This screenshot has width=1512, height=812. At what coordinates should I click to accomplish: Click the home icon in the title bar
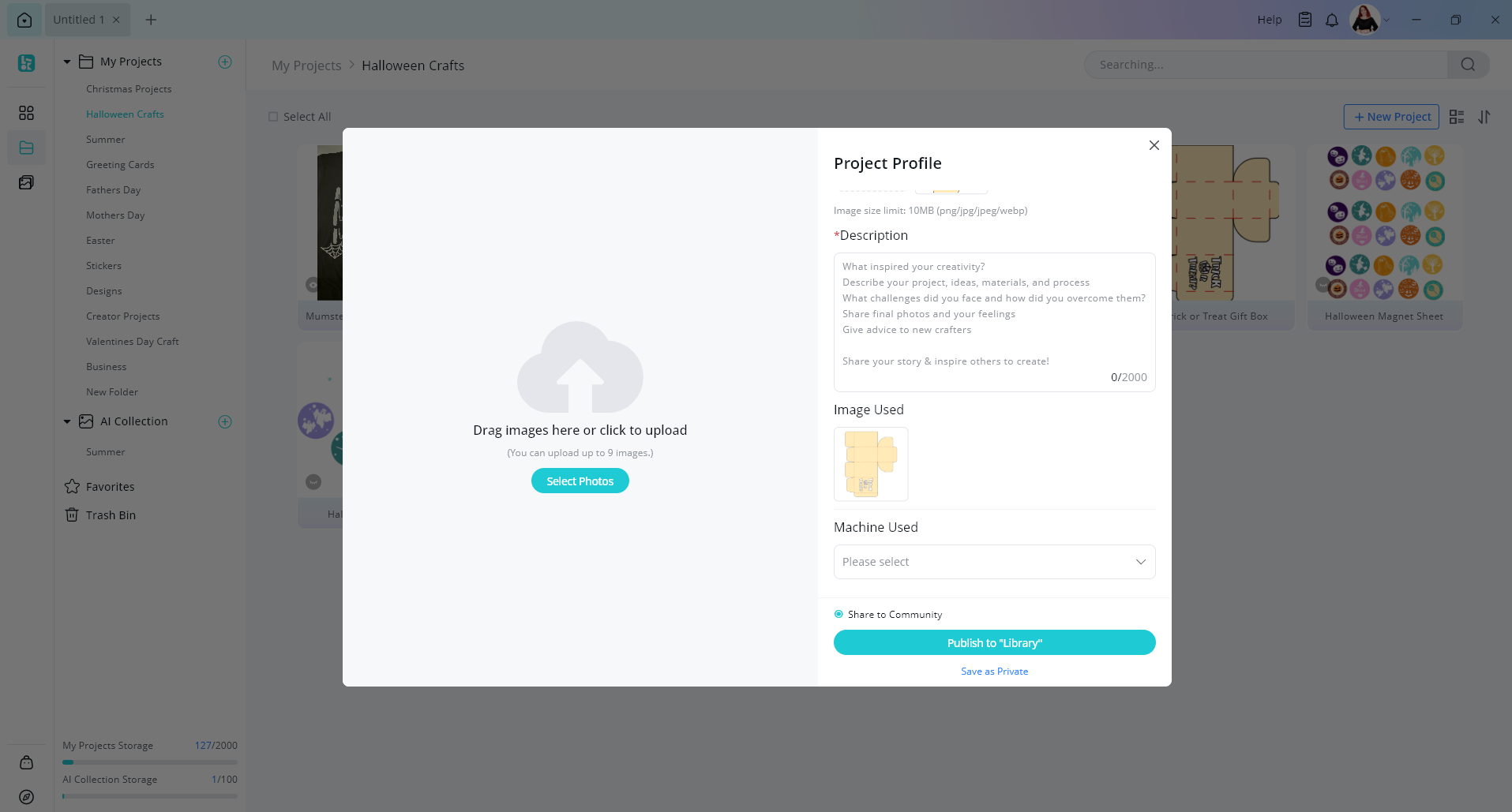tap(24, 20)
